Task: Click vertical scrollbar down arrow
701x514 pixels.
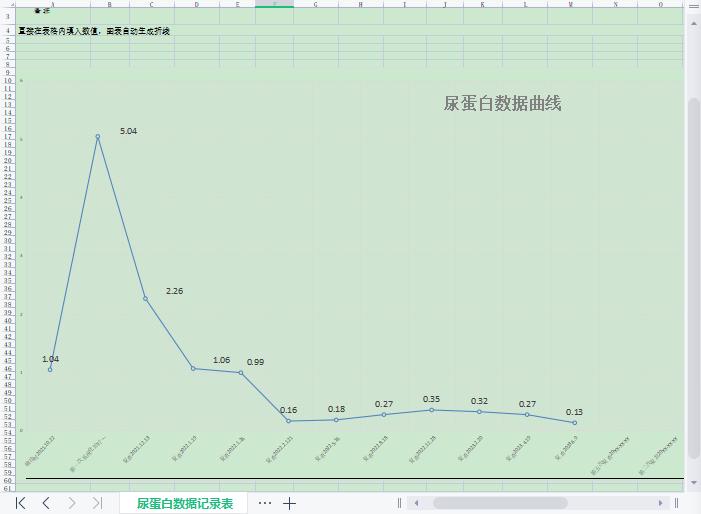Action: pyautogui.click(x=693, y=481)
